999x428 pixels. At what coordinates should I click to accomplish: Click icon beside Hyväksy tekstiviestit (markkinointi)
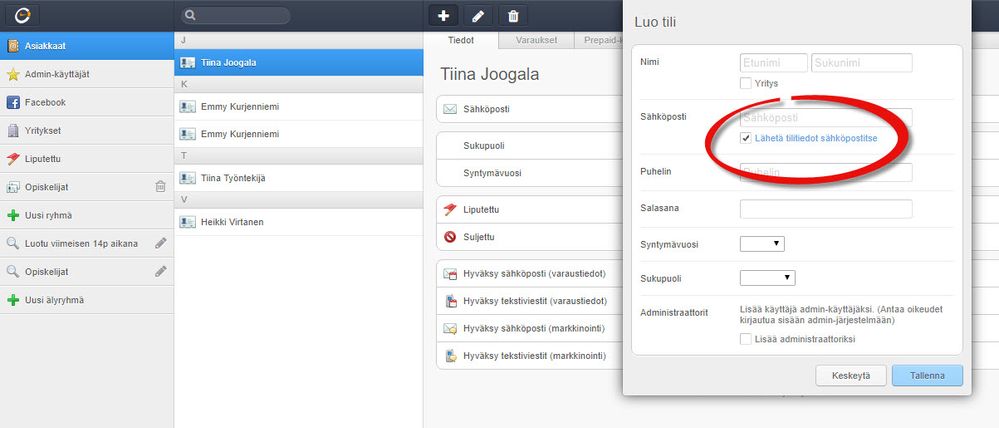click(450, 355)
